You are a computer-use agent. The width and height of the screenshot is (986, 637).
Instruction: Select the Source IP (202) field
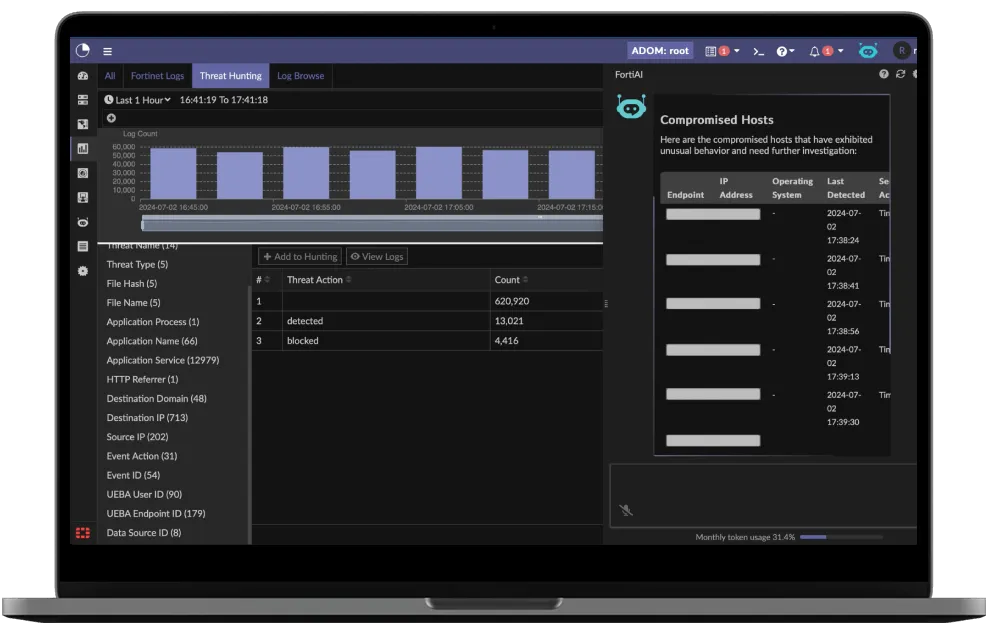137,437
